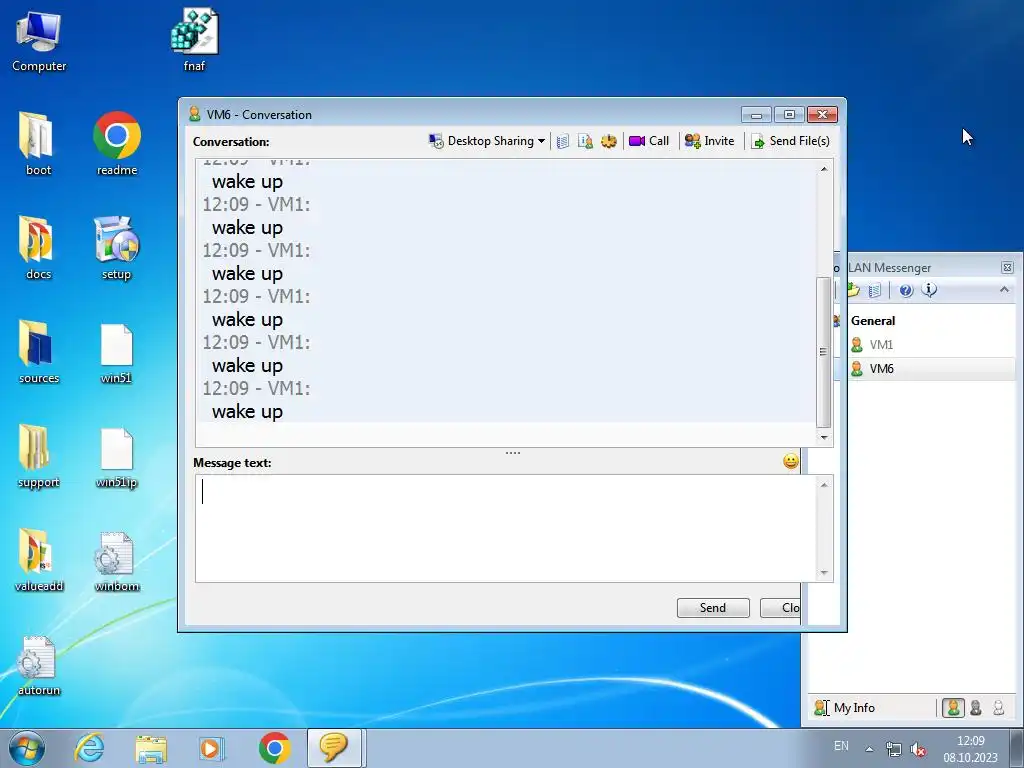The height and width of the screenshot is (768, 1024).
Task: Launch Internet Explorer from the taskbar
Action: pyautogui.click(x=89, y=748)
